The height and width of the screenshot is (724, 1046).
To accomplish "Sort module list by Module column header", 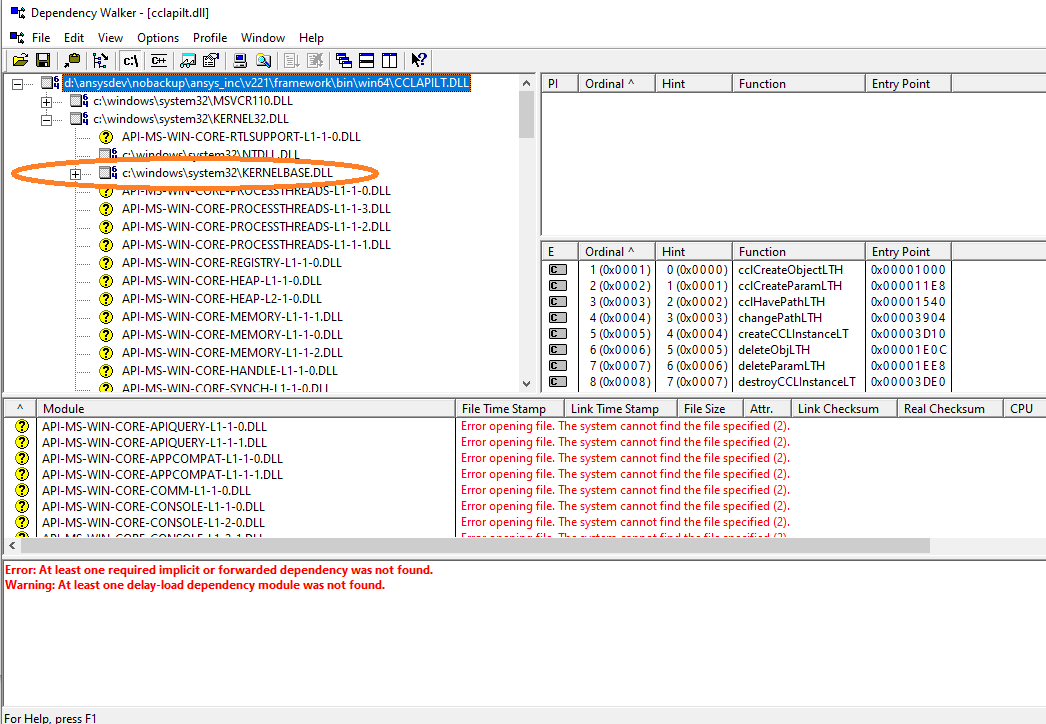I will (x=245, y=408).
